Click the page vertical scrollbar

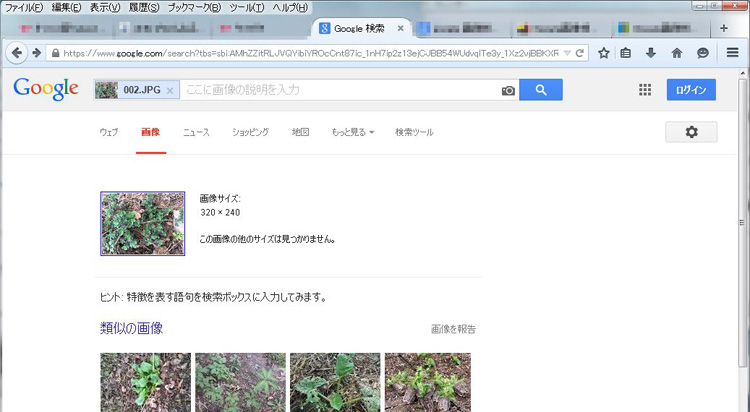pos(742,223)
